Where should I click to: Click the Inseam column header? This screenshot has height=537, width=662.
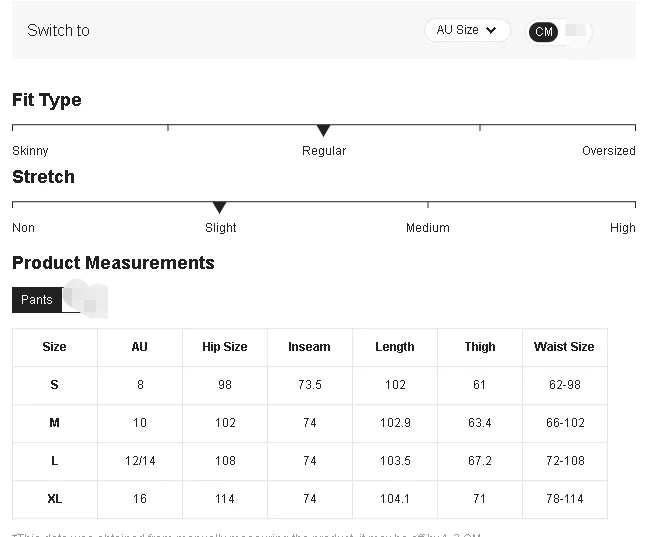309,347
